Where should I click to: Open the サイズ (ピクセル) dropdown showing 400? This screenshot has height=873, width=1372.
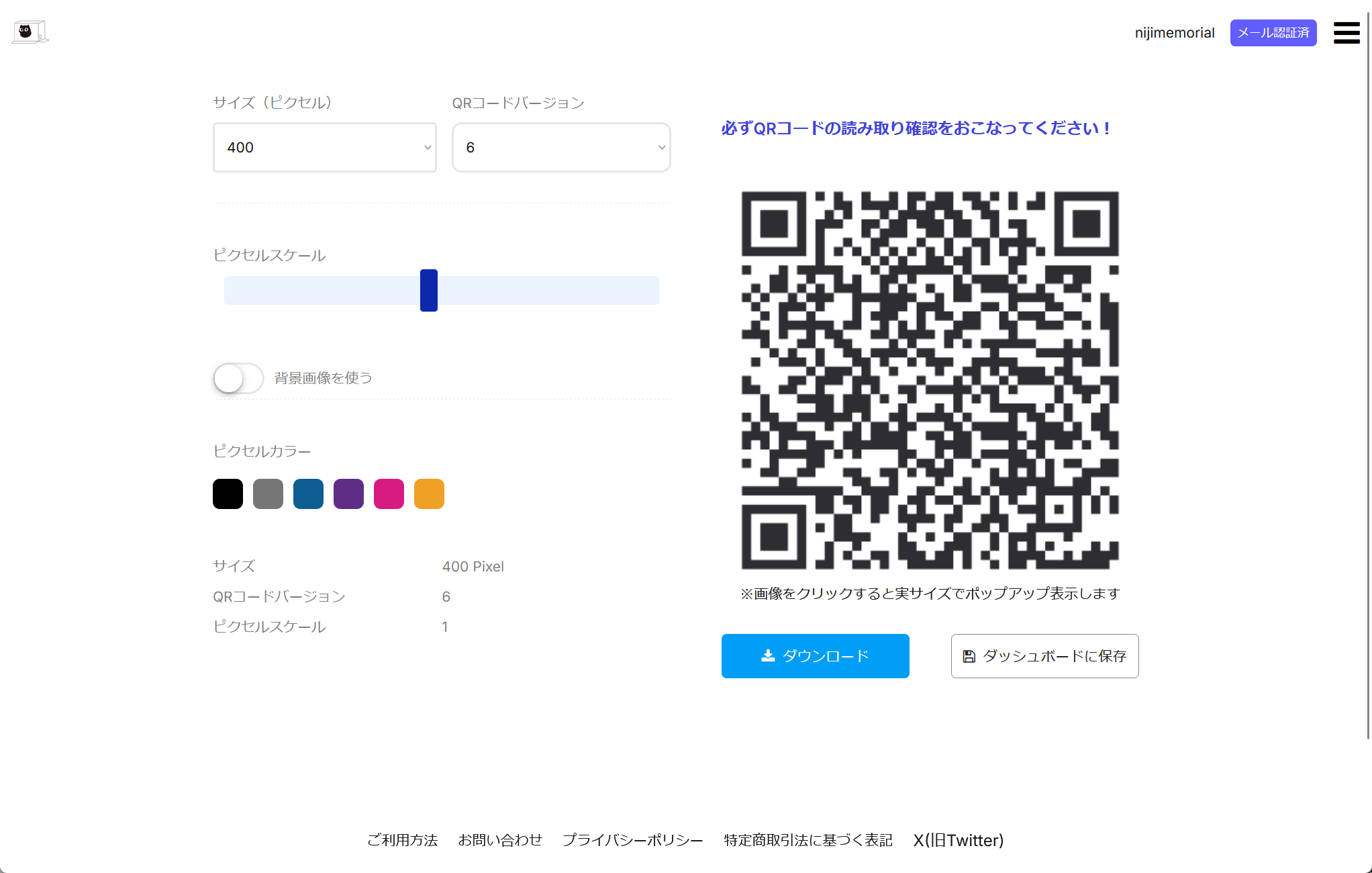point(325,147)
